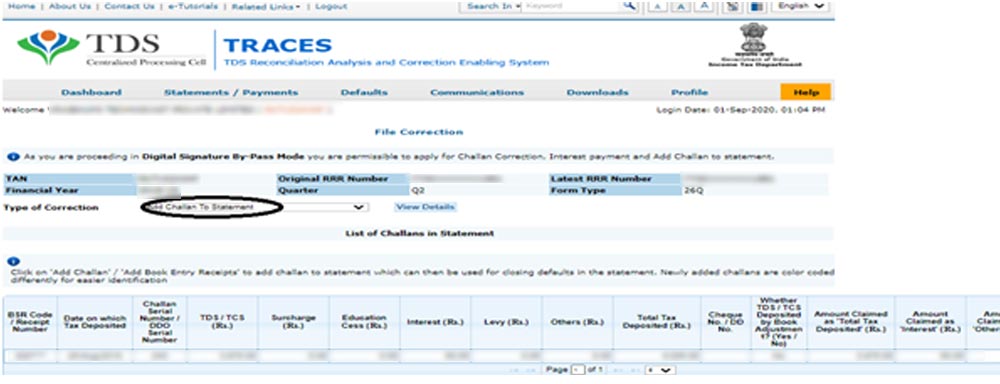Select the smallest font size A icon
This screenshot has height=384, width=1000.
pos(658,6)
